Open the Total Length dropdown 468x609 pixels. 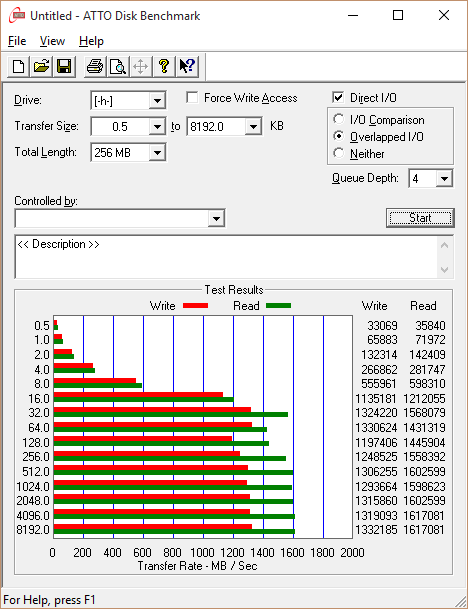[x=157, y=153]
